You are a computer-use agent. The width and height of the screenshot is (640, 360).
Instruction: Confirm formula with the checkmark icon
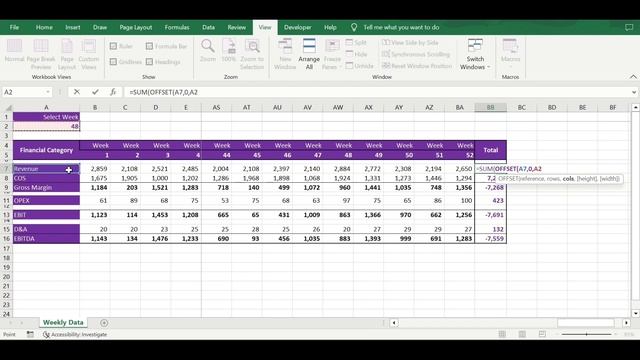tap(95, 92)
